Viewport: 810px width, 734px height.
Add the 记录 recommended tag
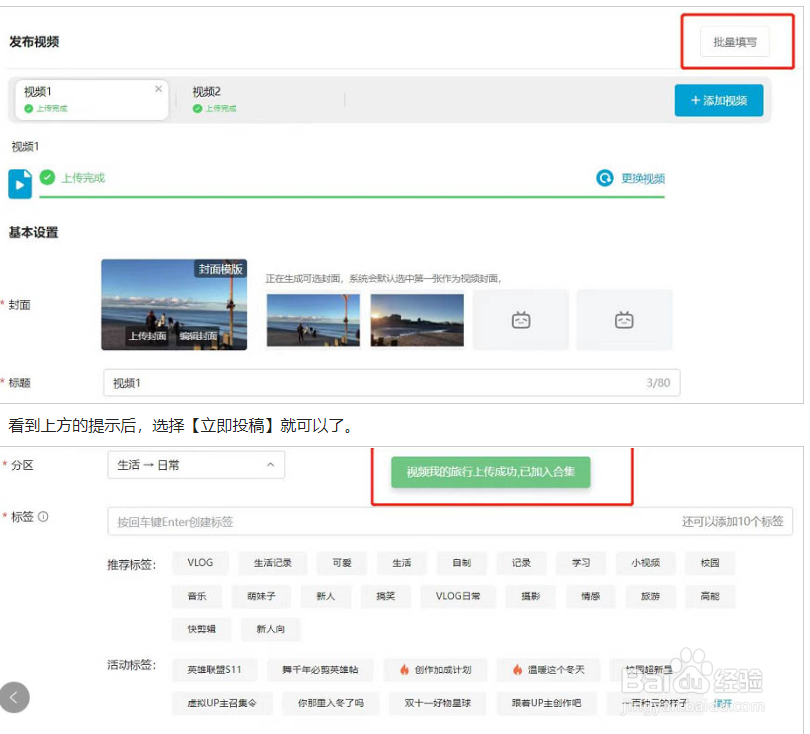[x=521, y=563]
